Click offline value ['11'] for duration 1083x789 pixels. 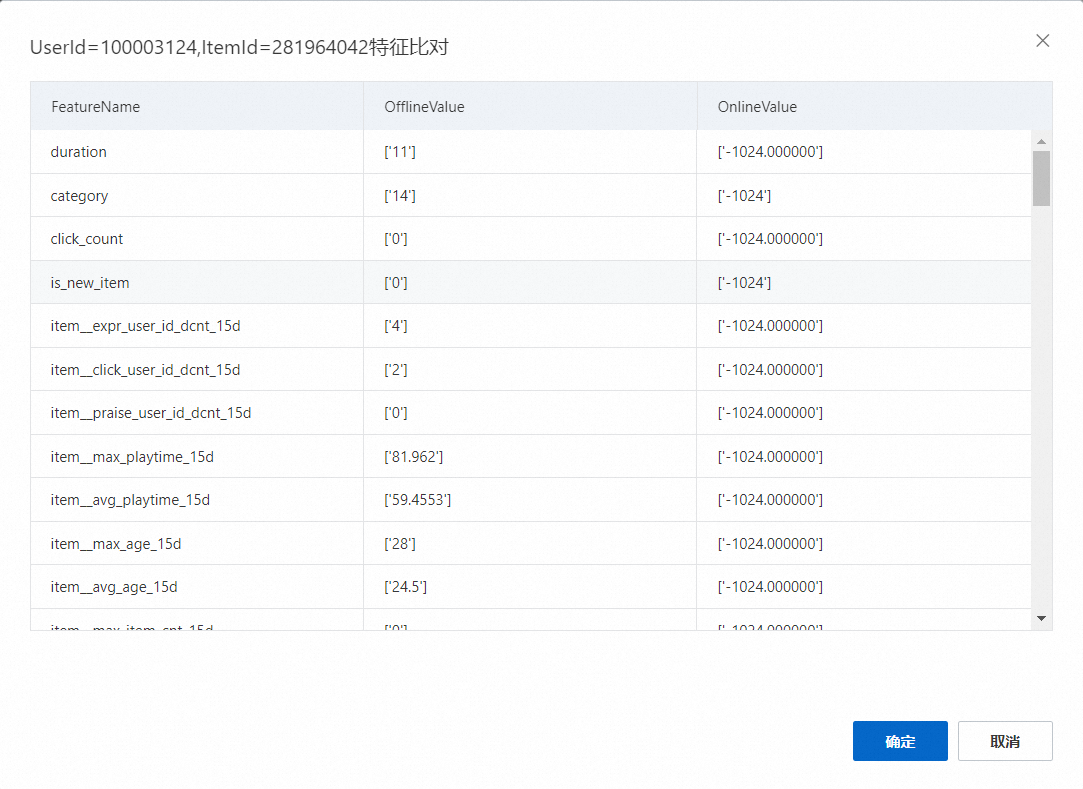(400, 152)
